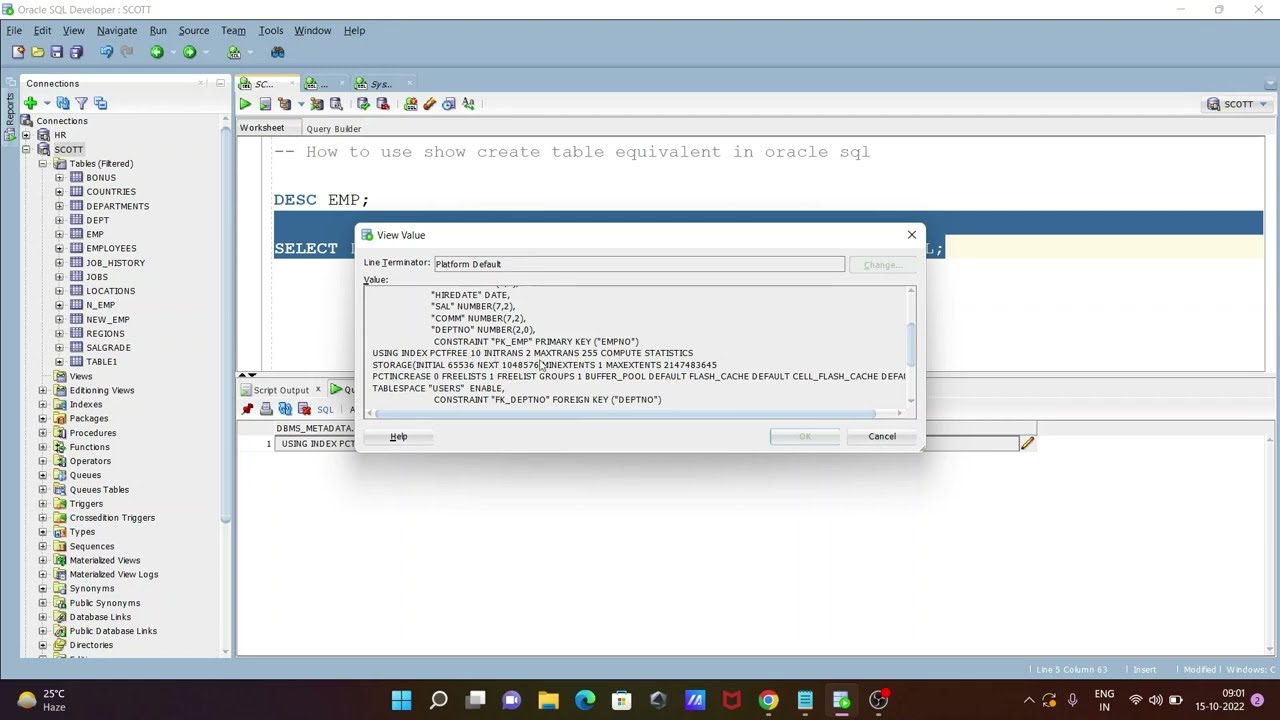Open the new connection dropdown arrow
This screenshot has height=720, width=1280.
(x=46, y=103)
